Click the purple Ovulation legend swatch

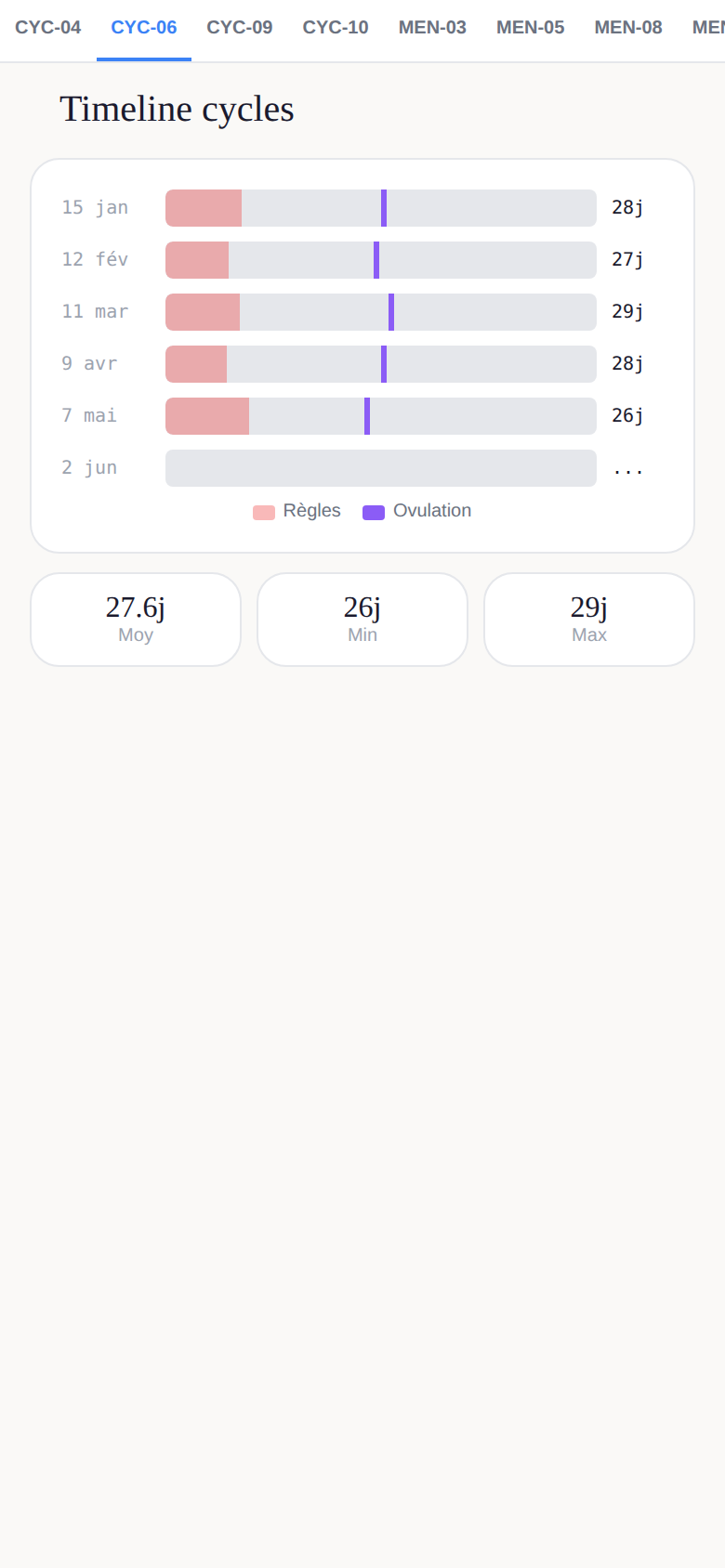[374, 512]
